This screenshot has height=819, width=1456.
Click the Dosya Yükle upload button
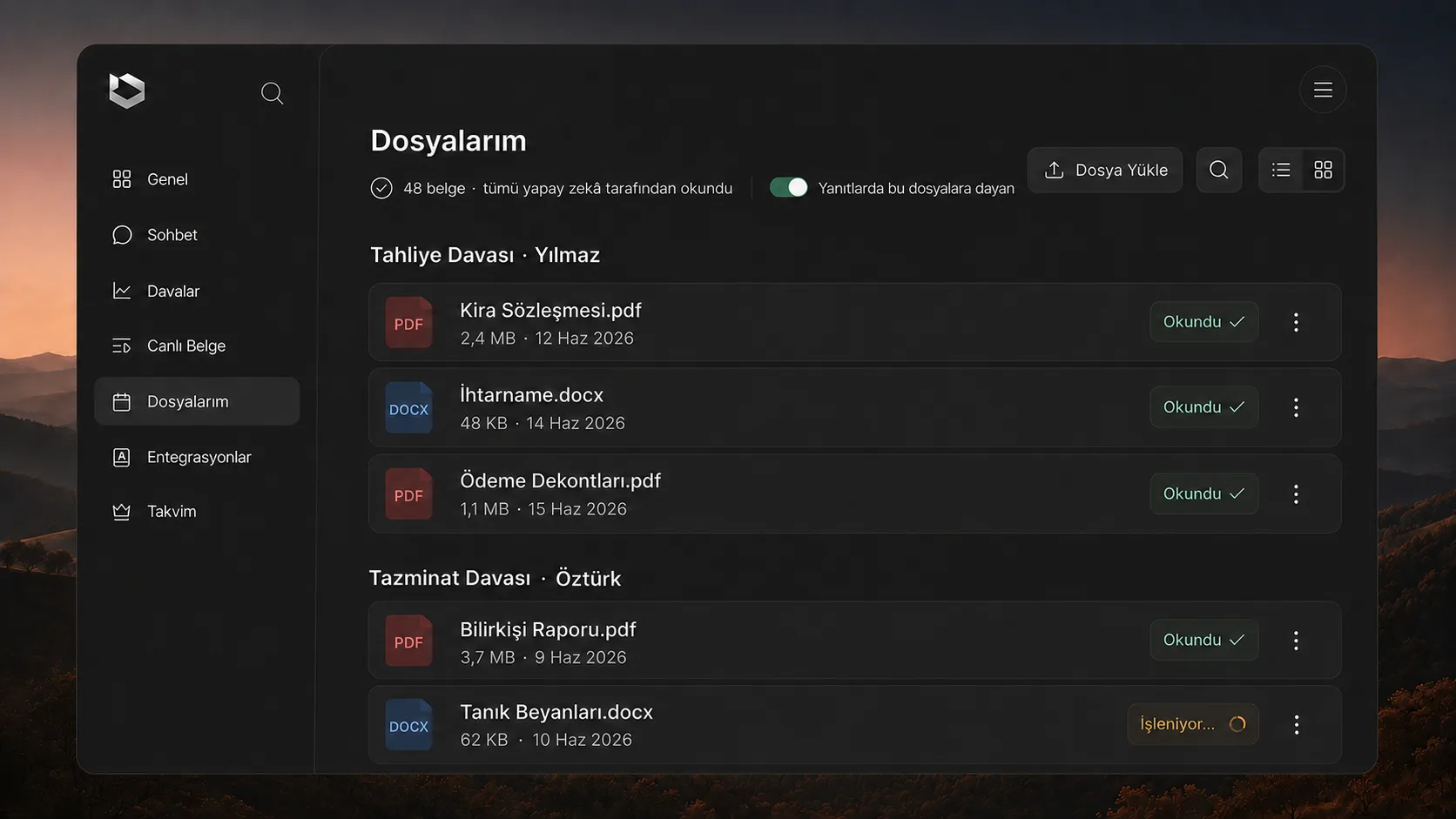(x=1105, y=170)
